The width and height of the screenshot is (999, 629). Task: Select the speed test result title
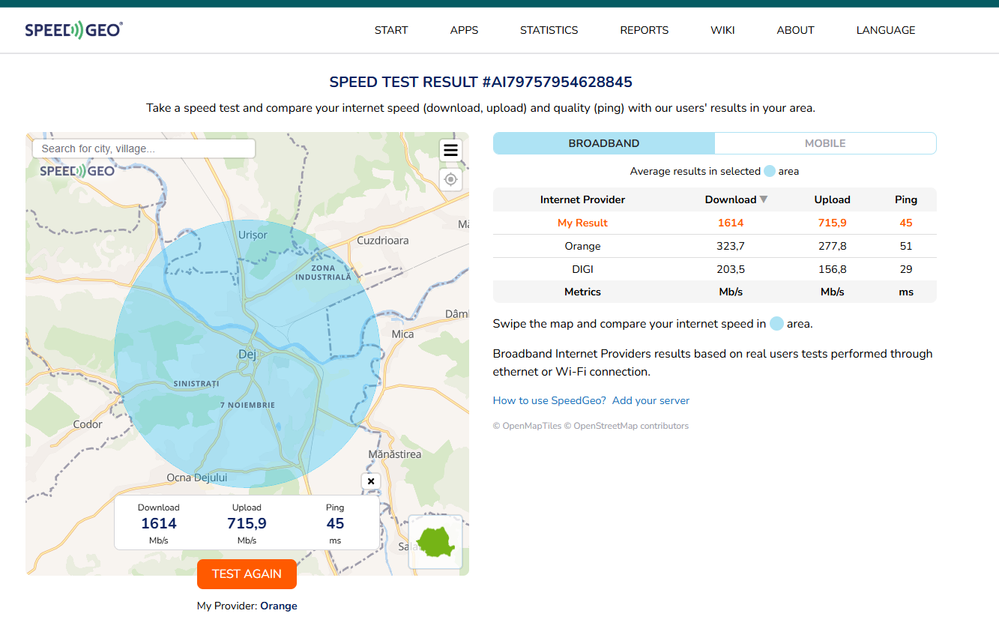[x=480, y=82]
